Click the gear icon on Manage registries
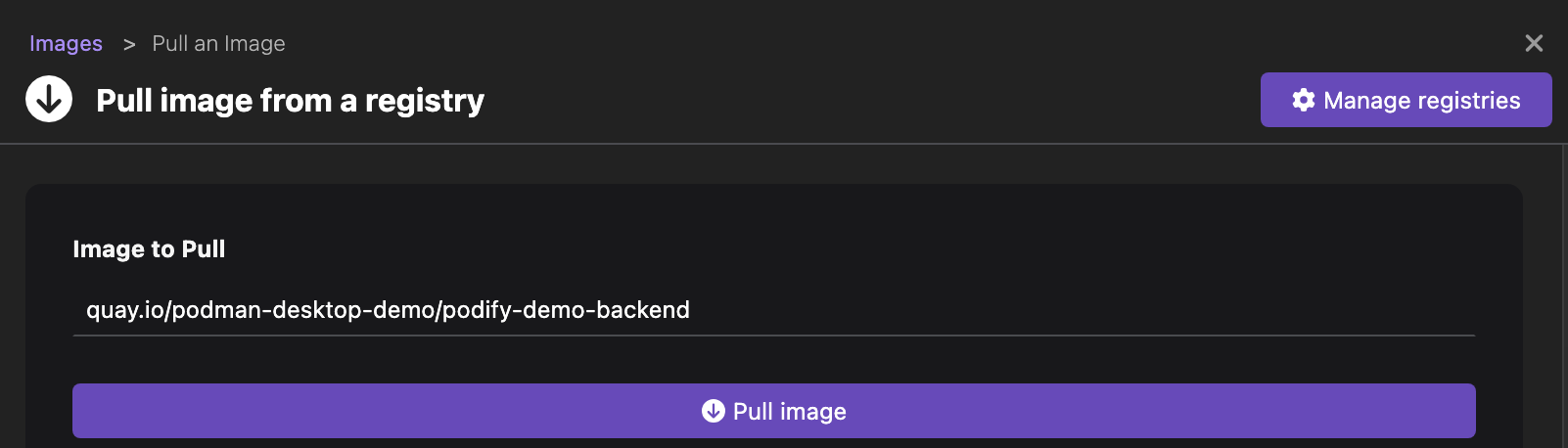This screenshot has height=448, width=1568. click(x=1304, y=100)
